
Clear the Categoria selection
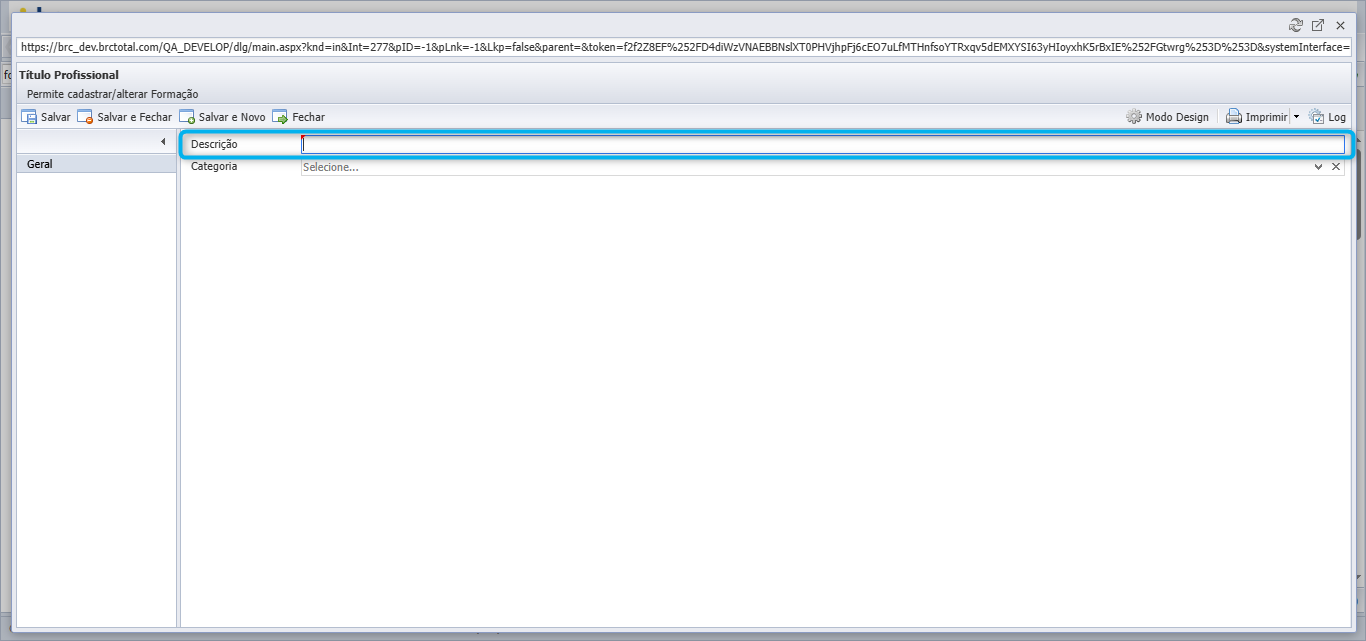click(x=1336, y=167)
